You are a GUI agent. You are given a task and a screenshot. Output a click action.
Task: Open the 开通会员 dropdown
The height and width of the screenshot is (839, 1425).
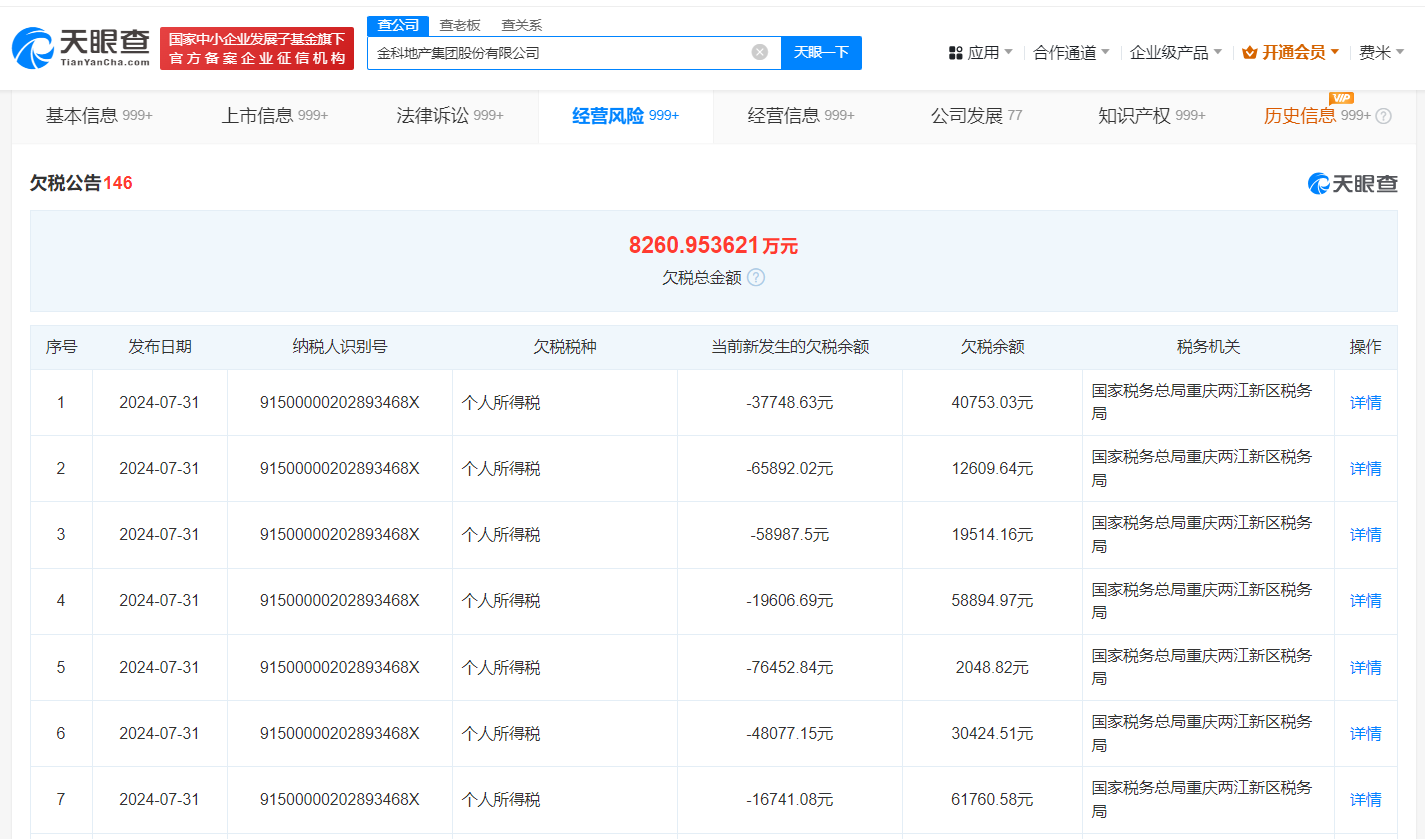[x=1296, y=53]
